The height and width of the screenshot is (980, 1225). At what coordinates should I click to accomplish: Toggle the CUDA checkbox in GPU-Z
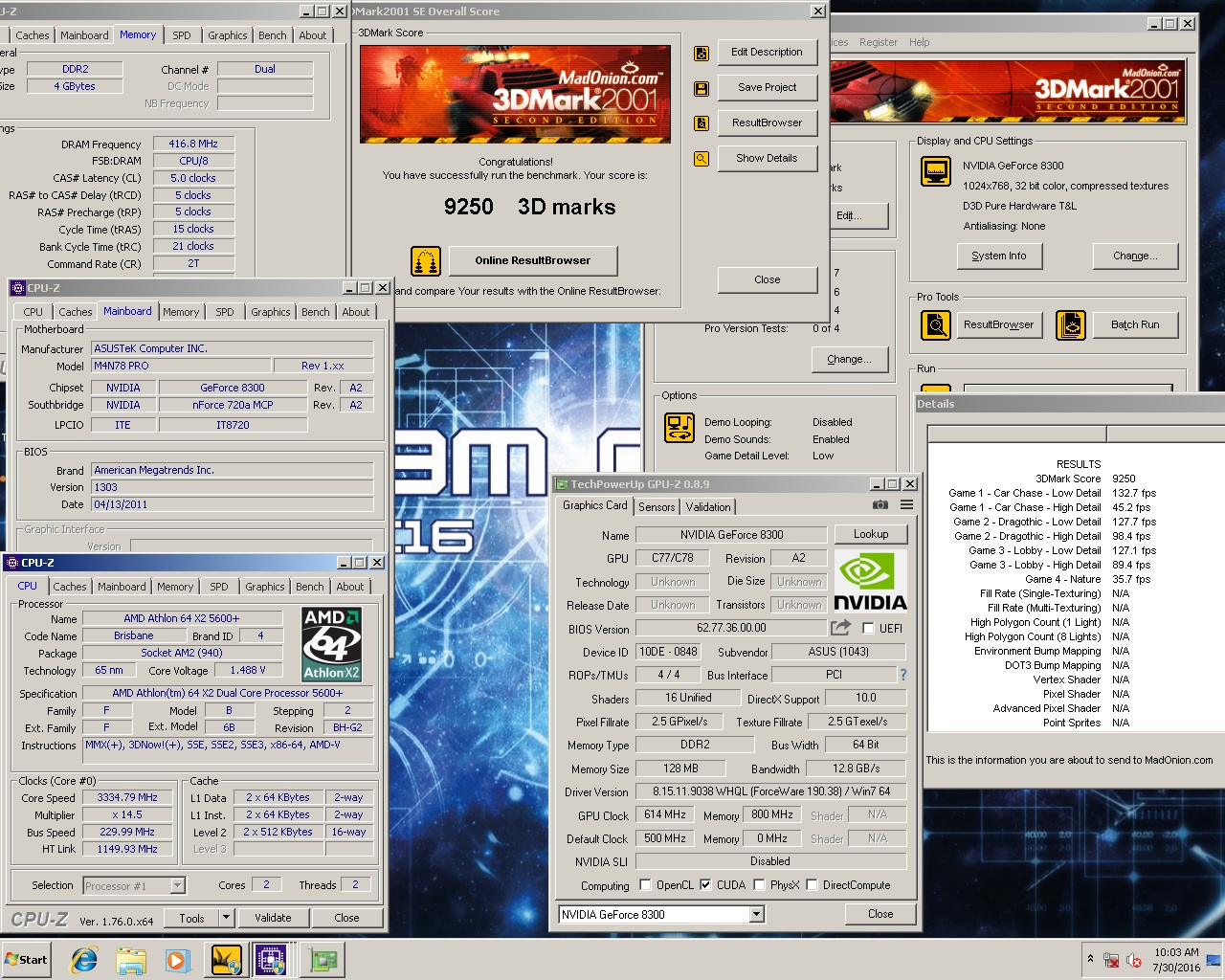coord(705,885)
